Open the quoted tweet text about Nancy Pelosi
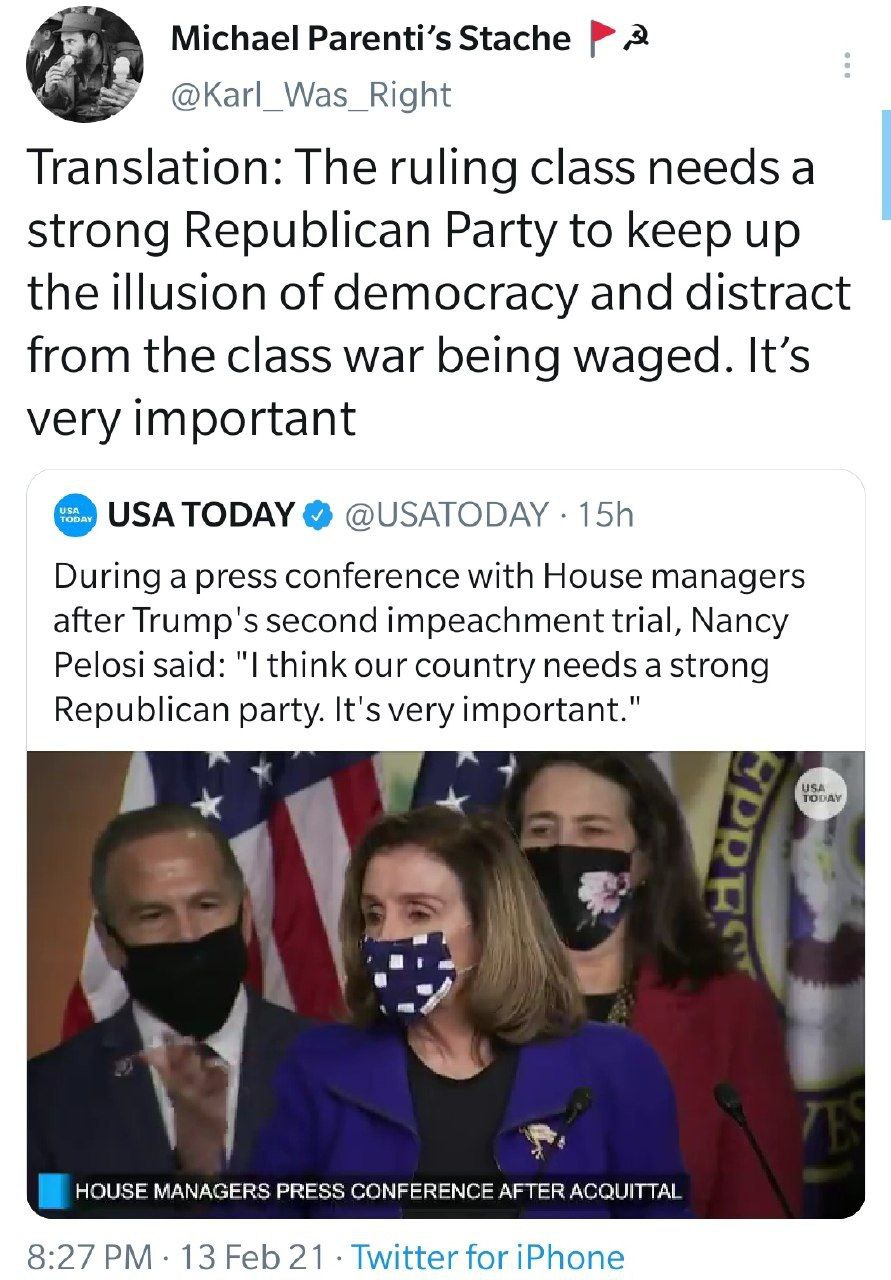Screen dimensions: 891x1280 pos(430,643)
